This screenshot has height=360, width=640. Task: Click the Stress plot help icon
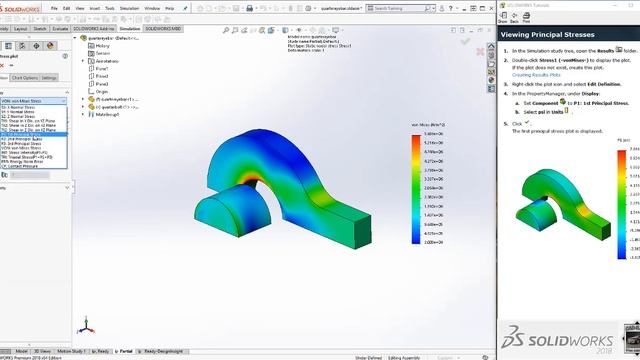65,56
